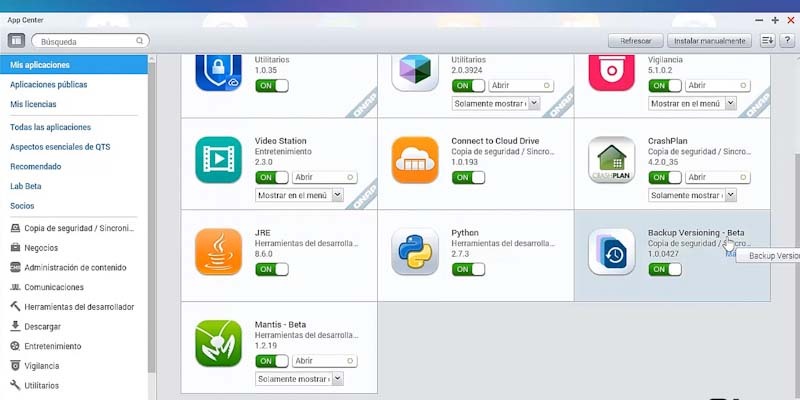Click the CrashPlan app icon
800x400 pixels.
tap(611, 160)
